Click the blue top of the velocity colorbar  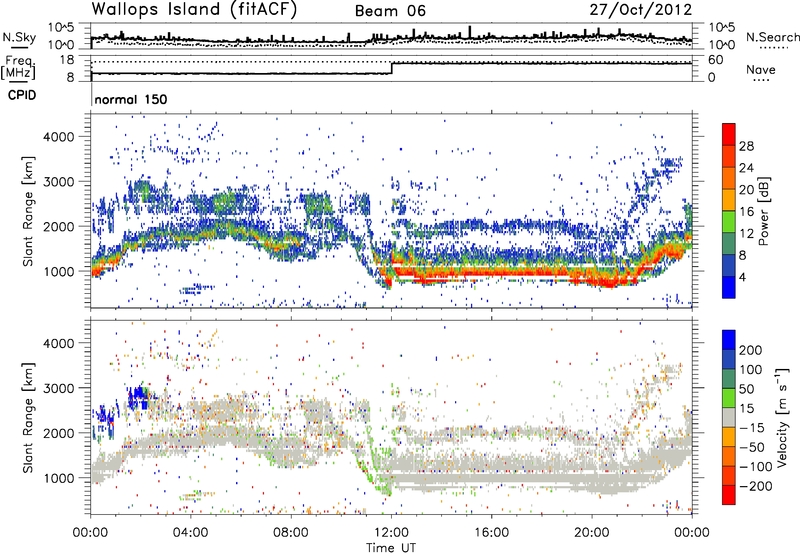click(729, 340)
